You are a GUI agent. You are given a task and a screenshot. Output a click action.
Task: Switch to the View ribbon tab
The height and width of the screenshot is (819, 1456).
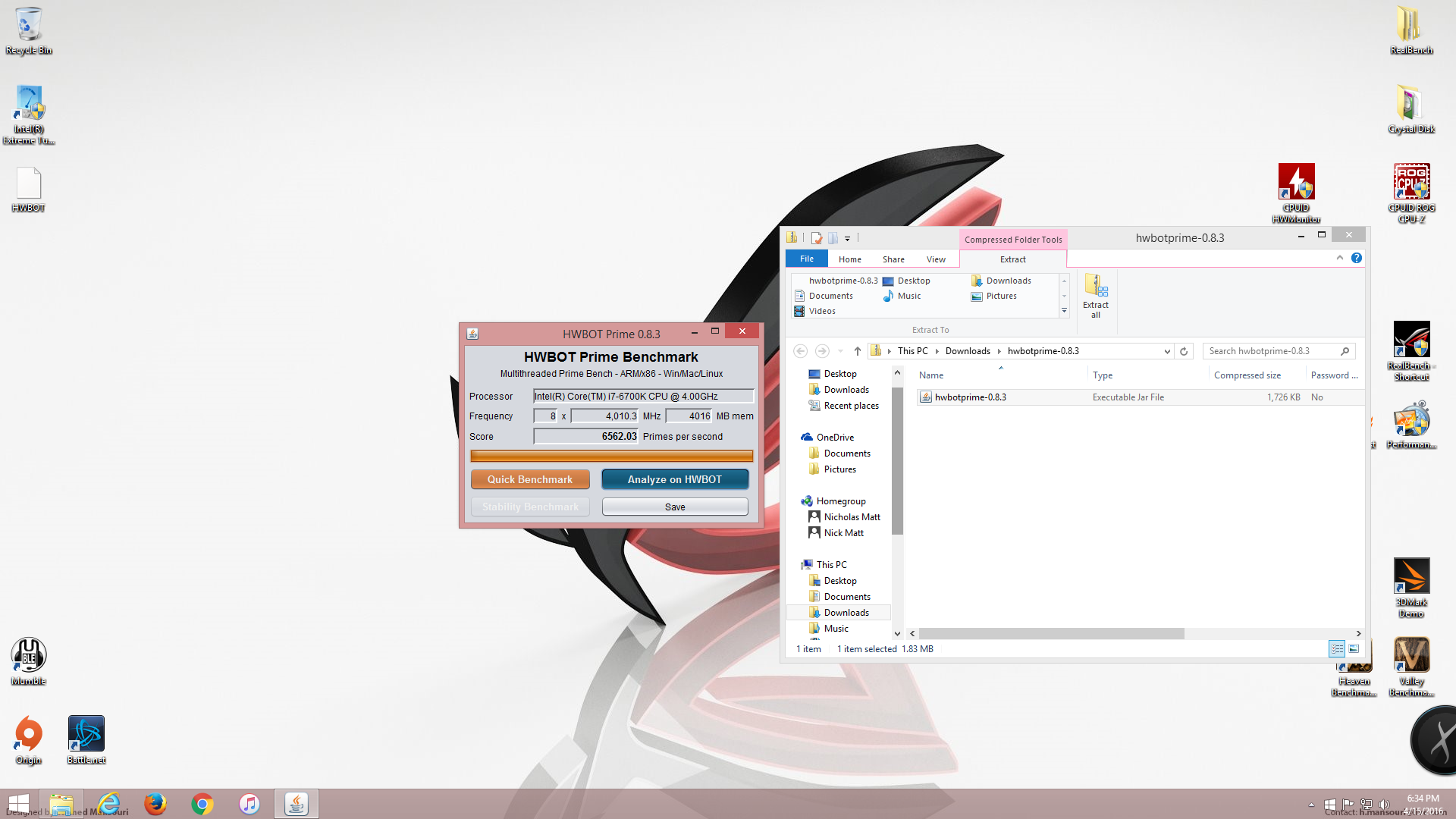[x=936, y=259]
